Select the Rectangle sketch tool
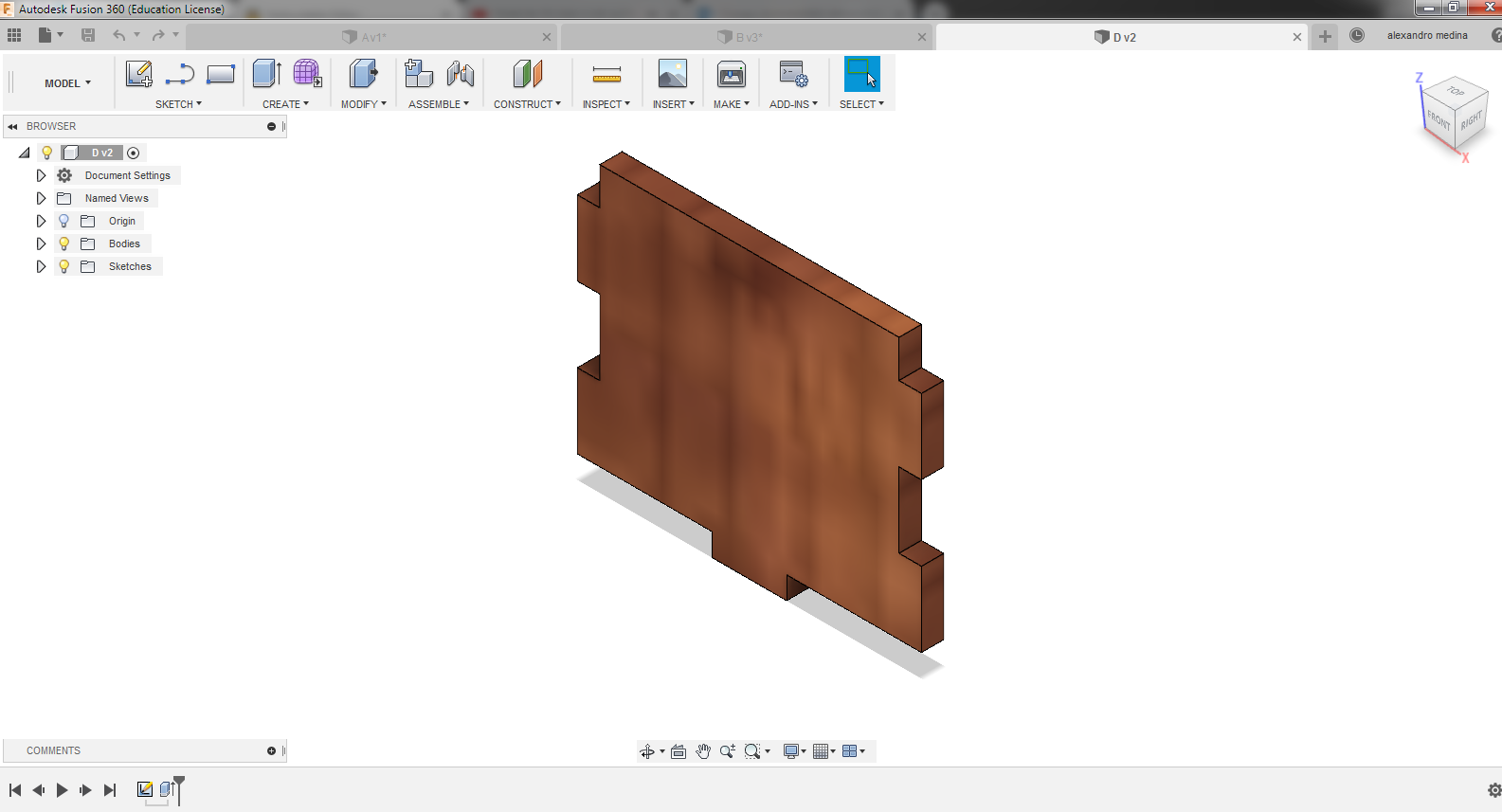 point(221,74)
